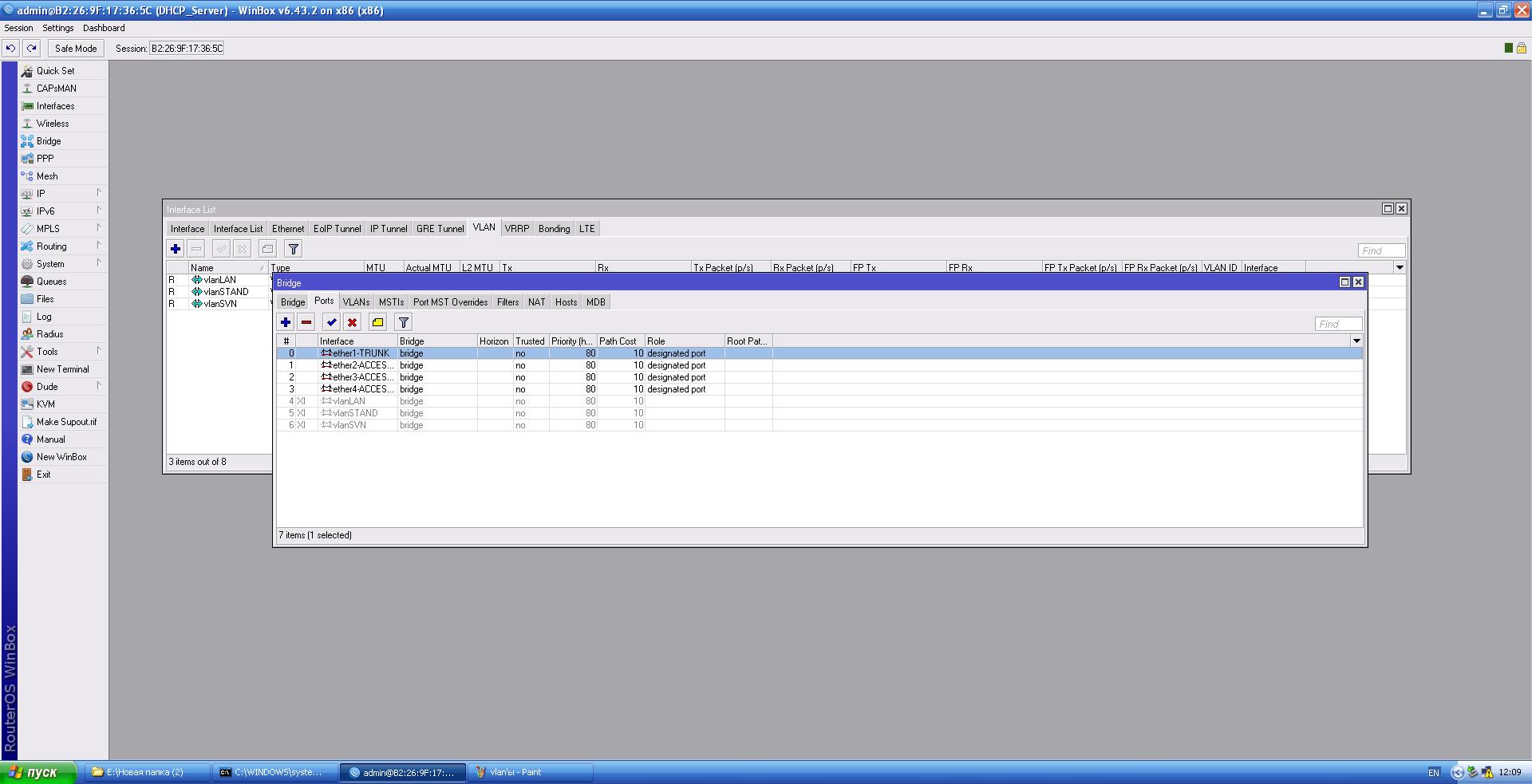Screen dimensions: 1532x784
Task: Click the filter funnel icon in the Bridge window
Action: (x=404, y=322)
